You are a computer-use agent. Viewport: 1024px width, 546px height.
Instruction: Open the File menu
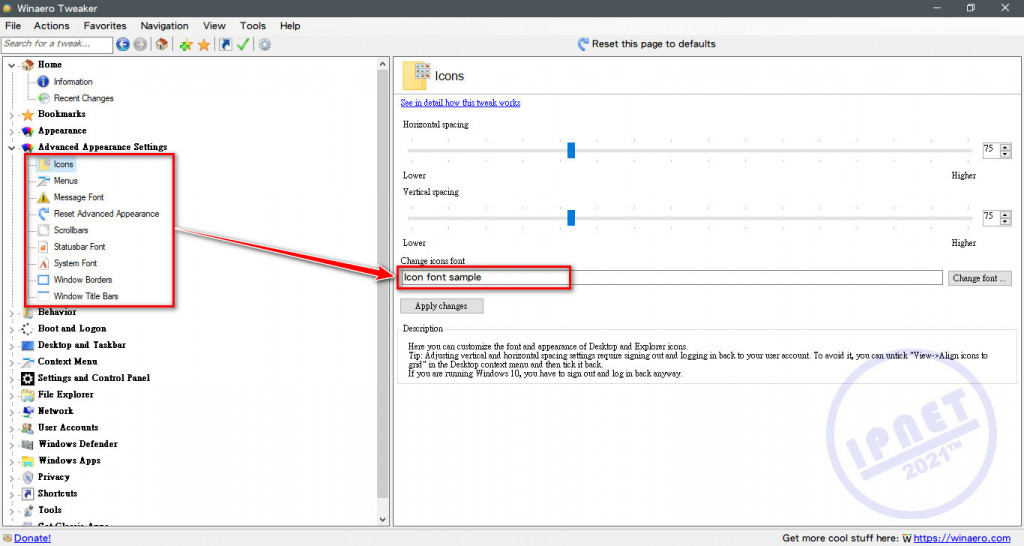coord(13,25)
